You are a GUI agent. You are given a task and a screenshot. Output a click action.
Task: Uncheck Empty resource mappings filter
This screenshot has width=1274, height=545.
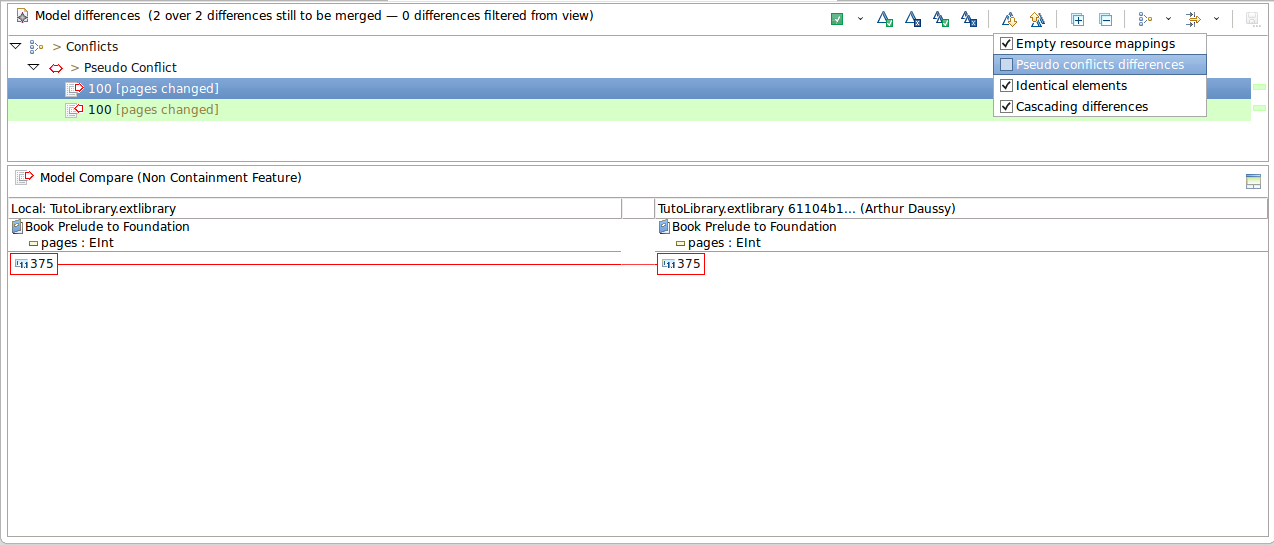coord(1006,44)
